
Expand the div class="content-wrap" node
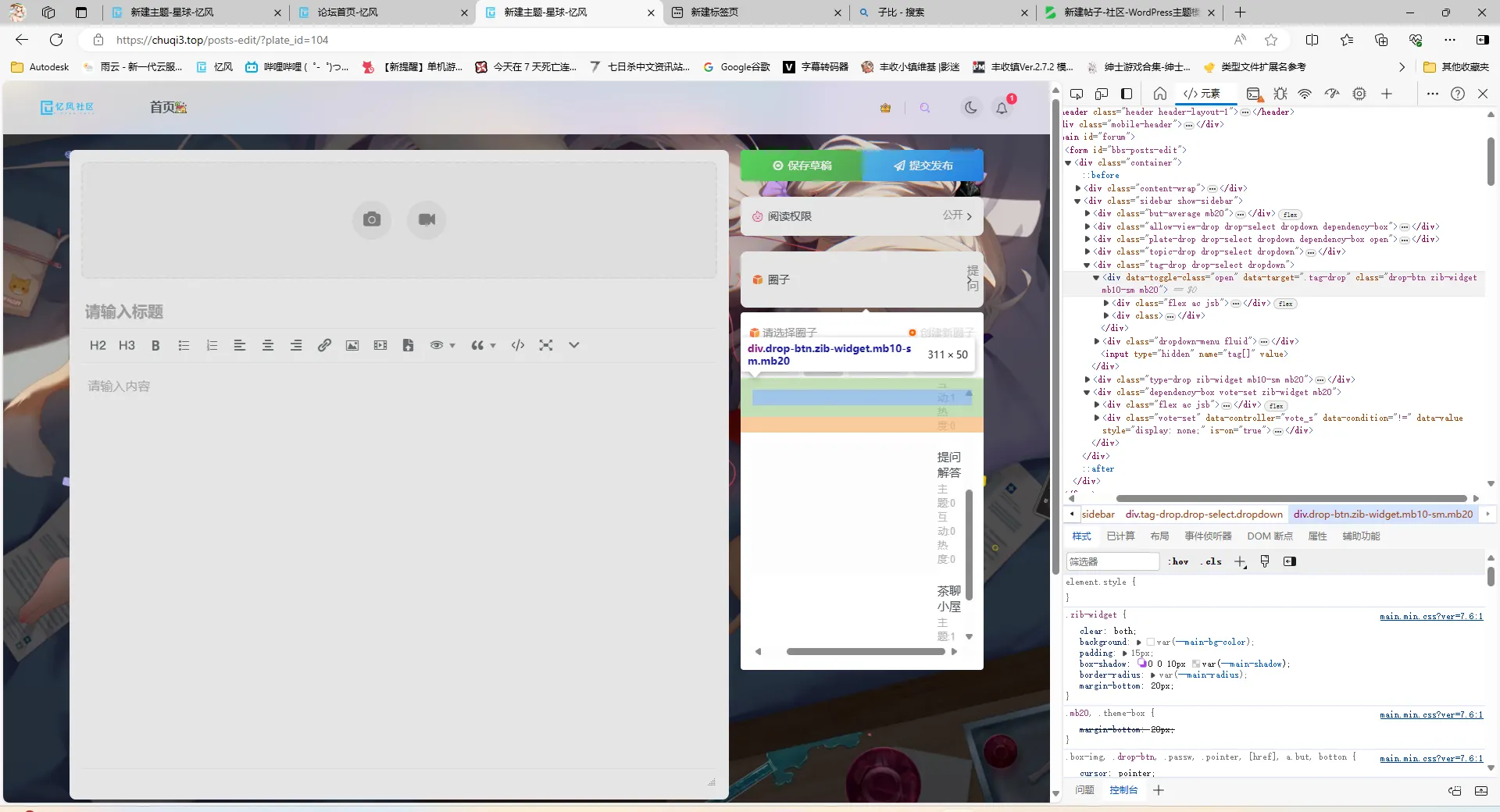tap(1078, 188)
